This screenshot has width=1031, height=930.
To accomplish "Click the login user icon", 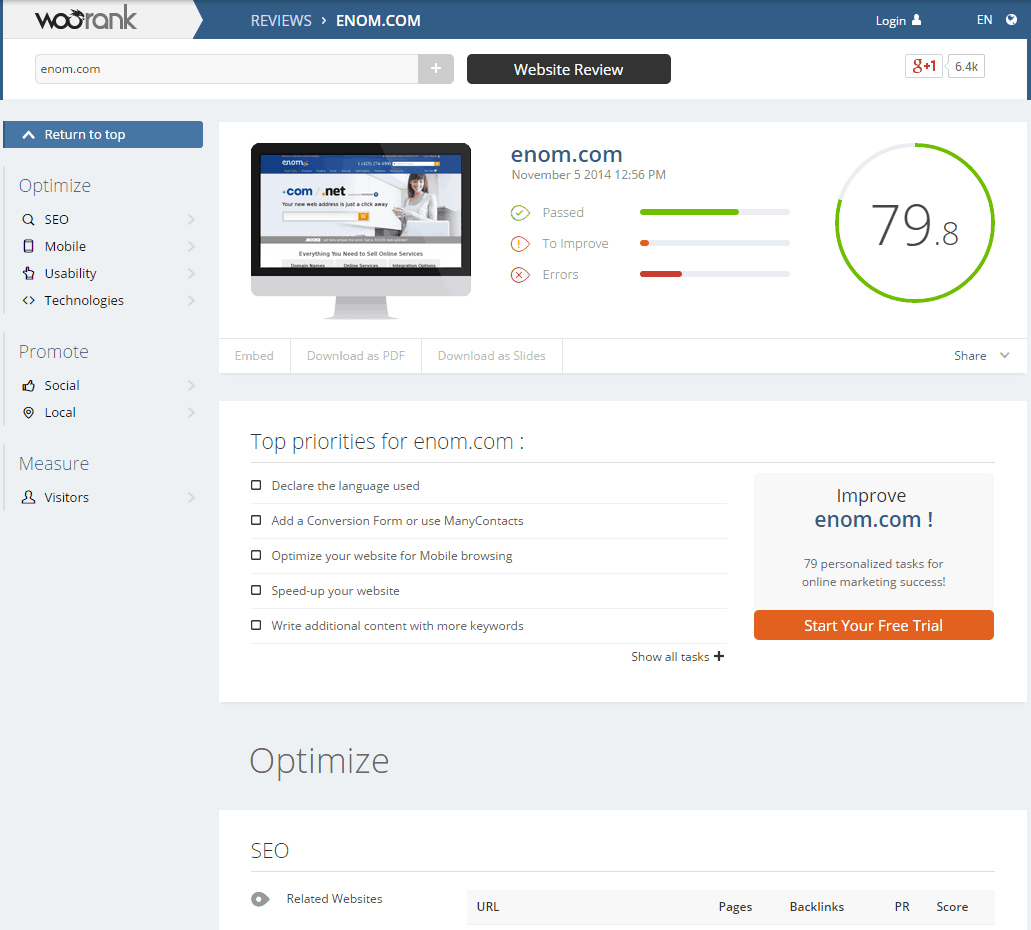I will click(x=917, y=20).
